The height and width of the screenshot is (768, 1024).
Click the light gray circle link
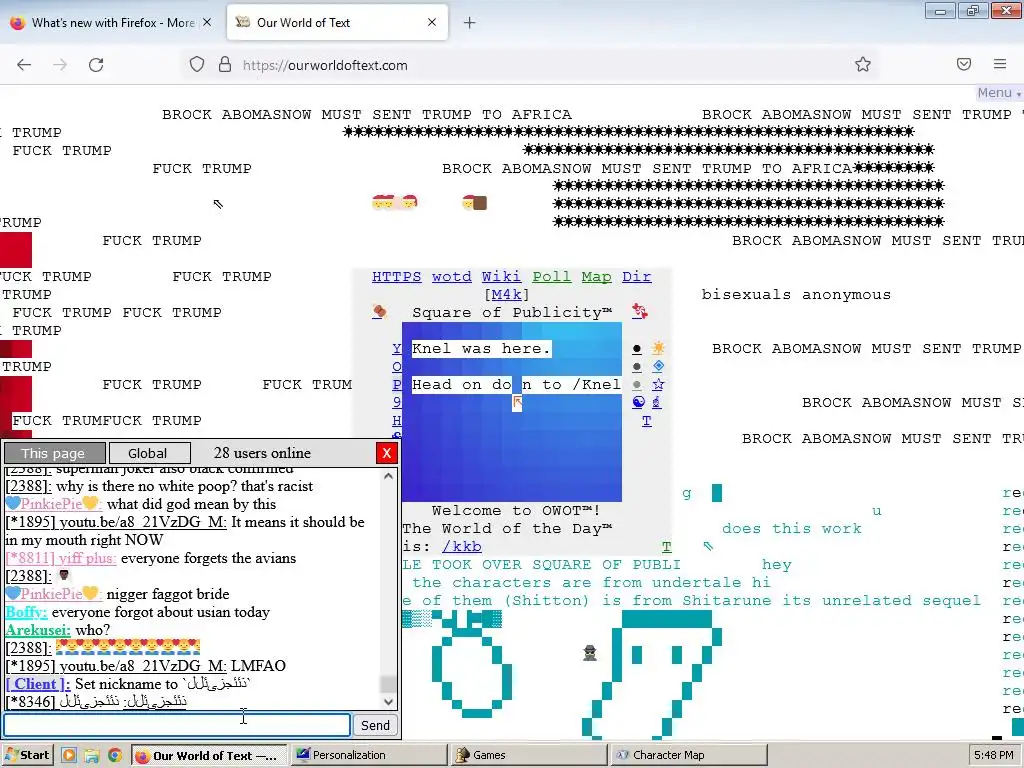[x=637, y=385]
